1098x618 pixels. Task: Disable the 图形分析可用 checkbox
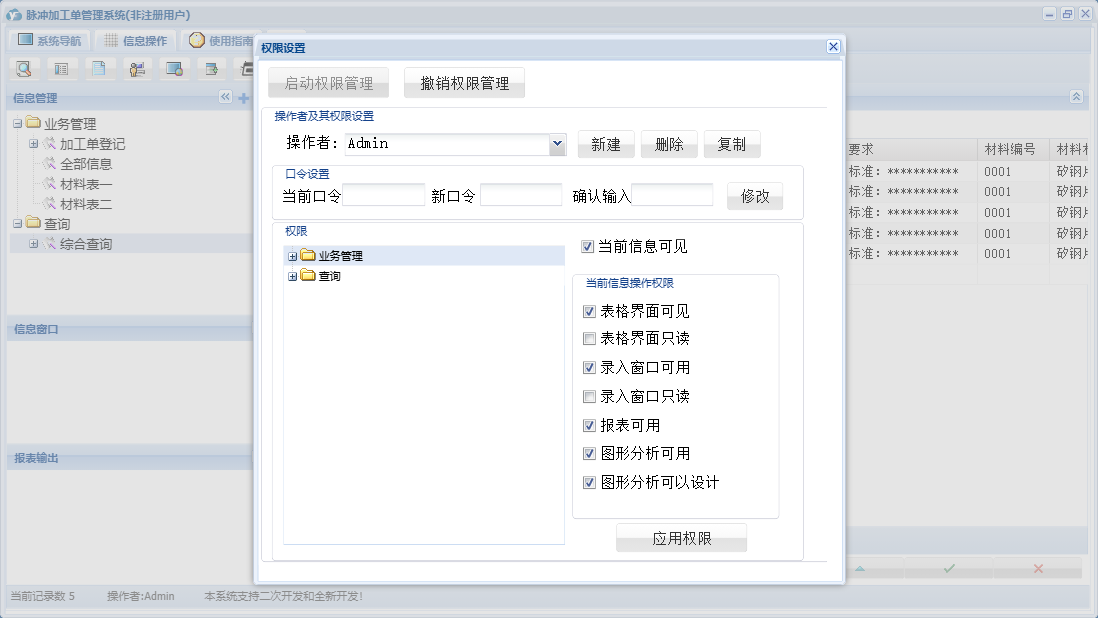click(589, 454)
